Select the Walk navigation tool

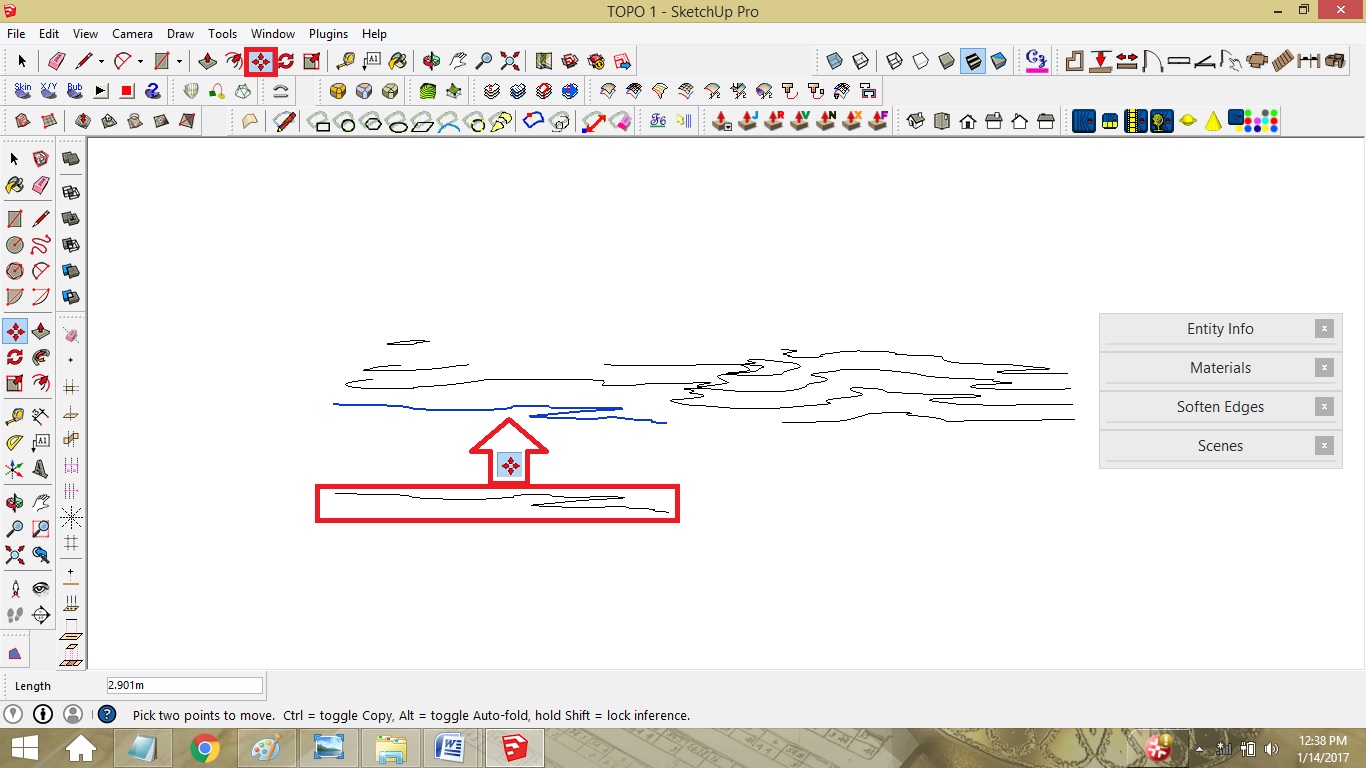click(x=15, y=614)
